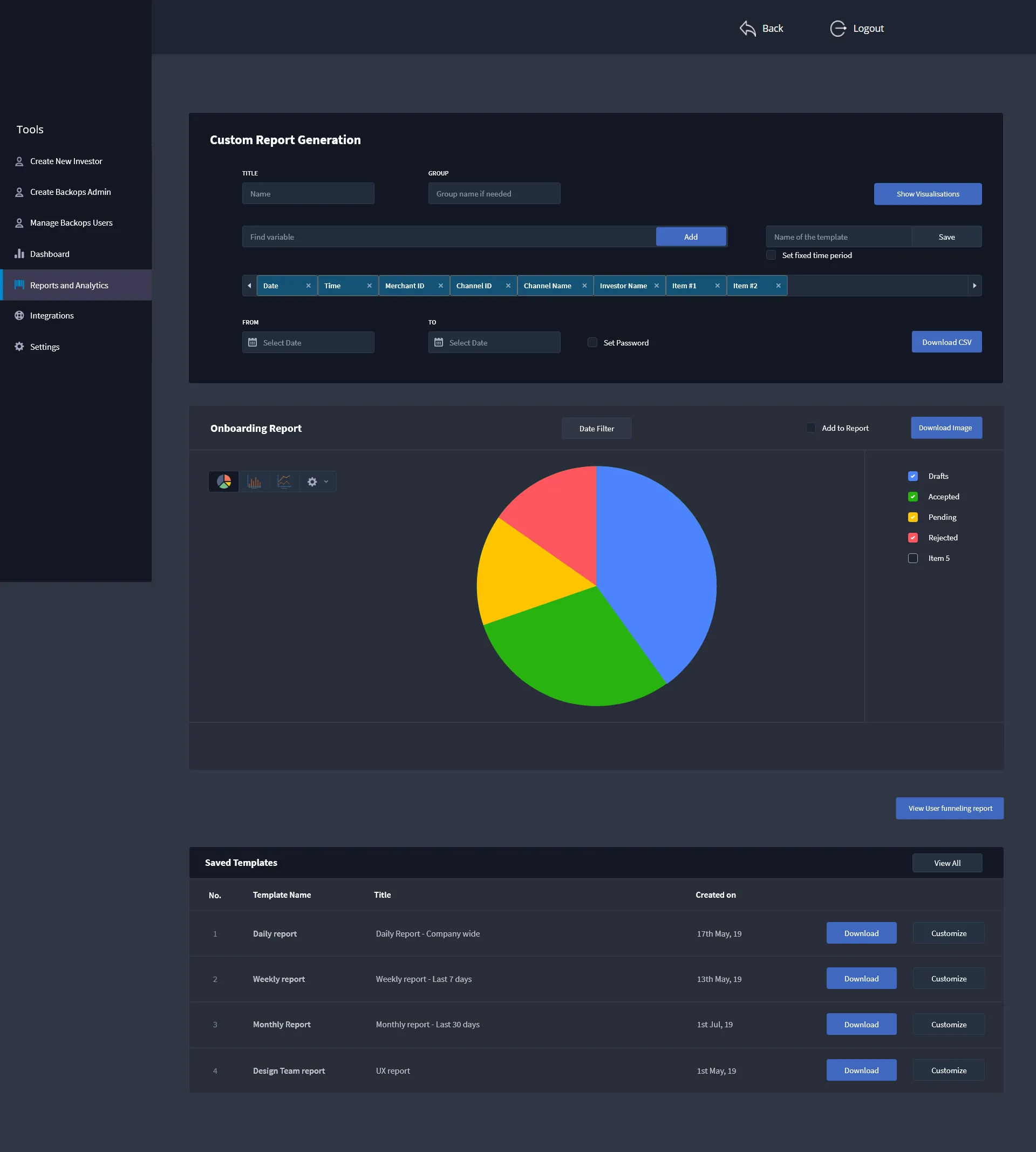The height and width of the screenshot is (1152, 1036).
Task: Check the Set Password option
Action: click(592, 342)
